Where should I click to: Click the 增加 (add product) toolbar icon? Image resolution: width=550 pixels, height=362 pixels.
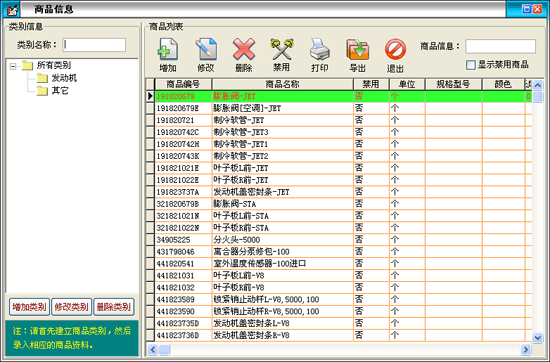pyautogui.click(x=168, y=49)
